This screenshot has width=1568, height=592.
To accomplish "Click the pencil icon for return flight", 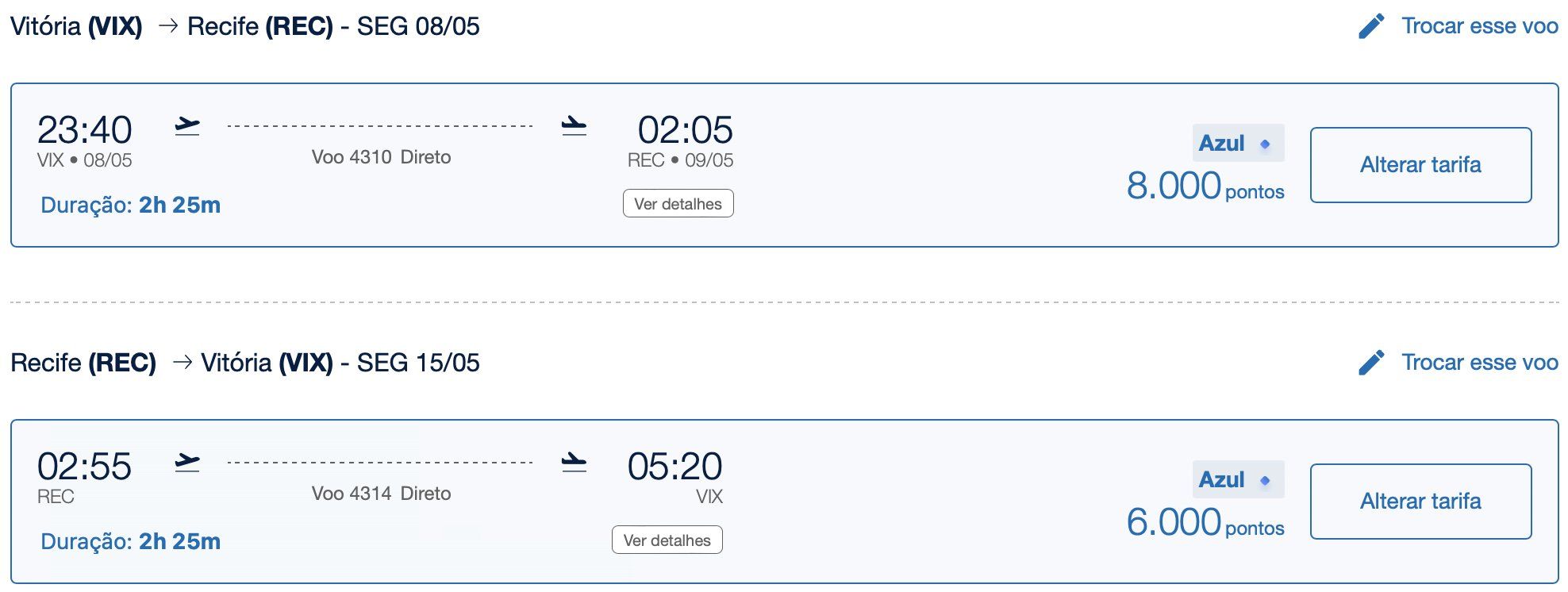I will (x=1371, y=363).
